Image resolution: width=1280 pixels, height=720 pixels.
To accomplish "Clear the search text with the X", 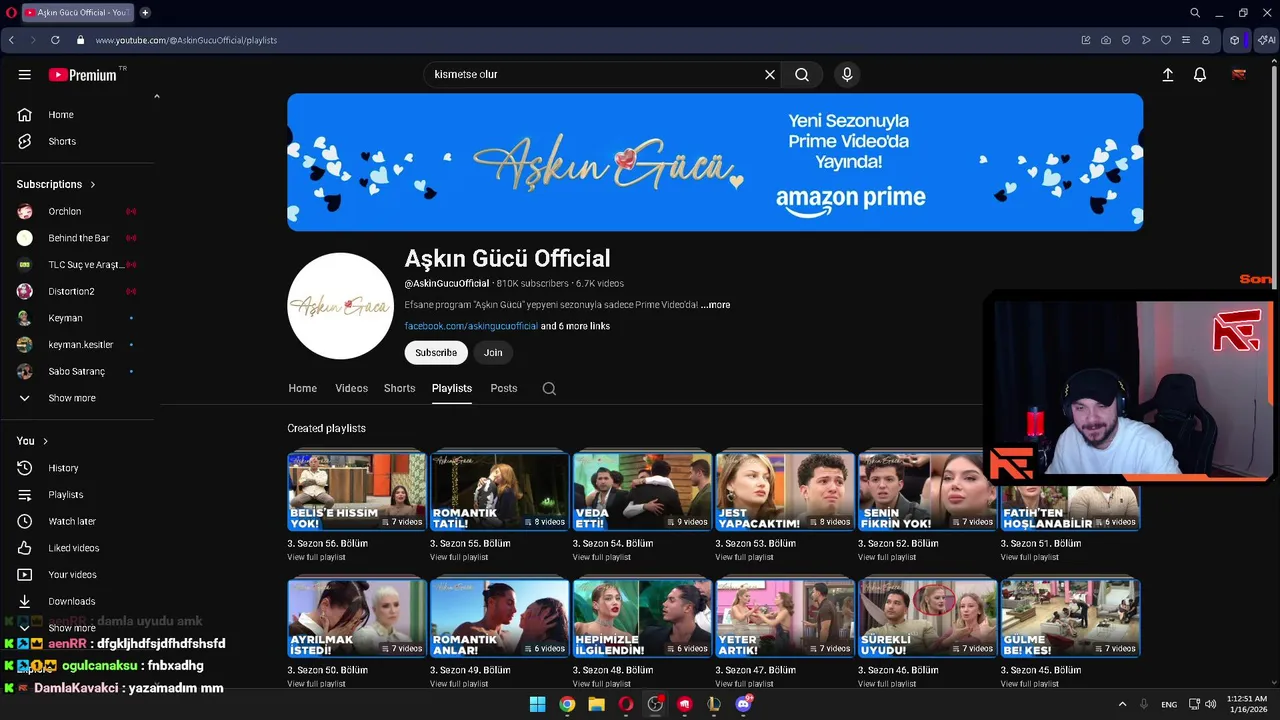I will coord(770,75).
